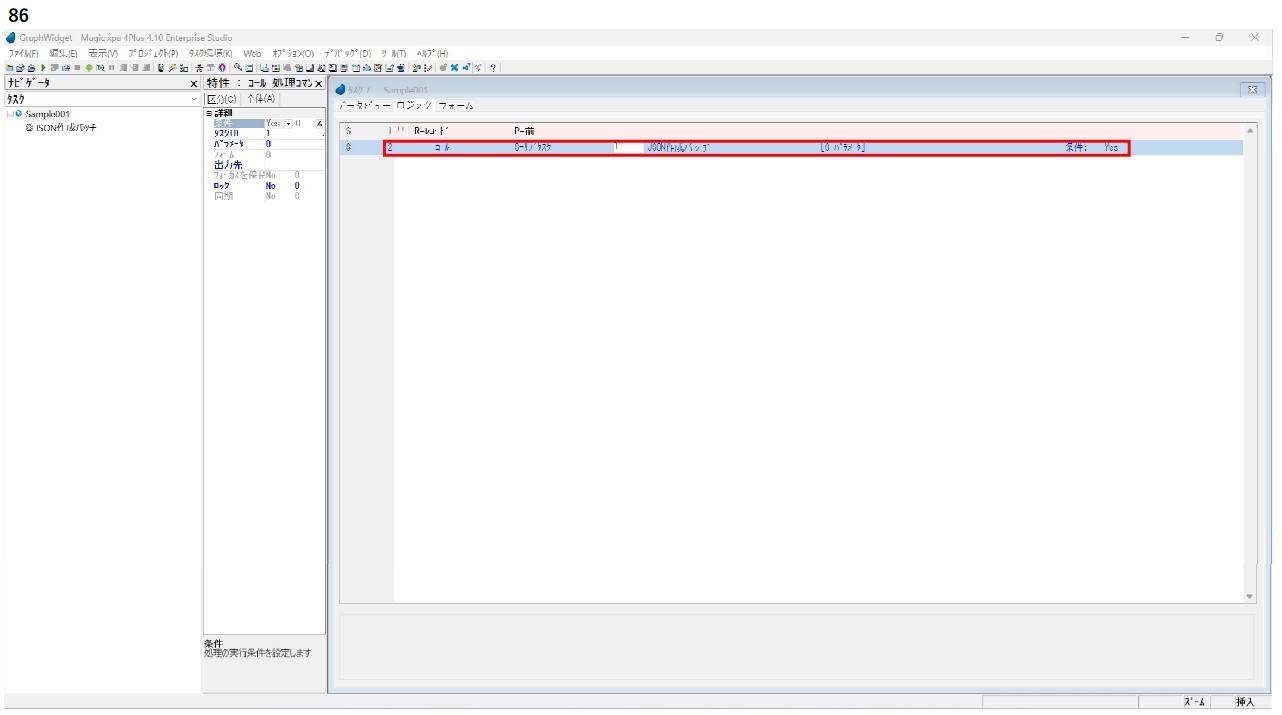Click the expression button beside the 条件 value
This screenshot has width=1282, height=715.
[319, 124]
